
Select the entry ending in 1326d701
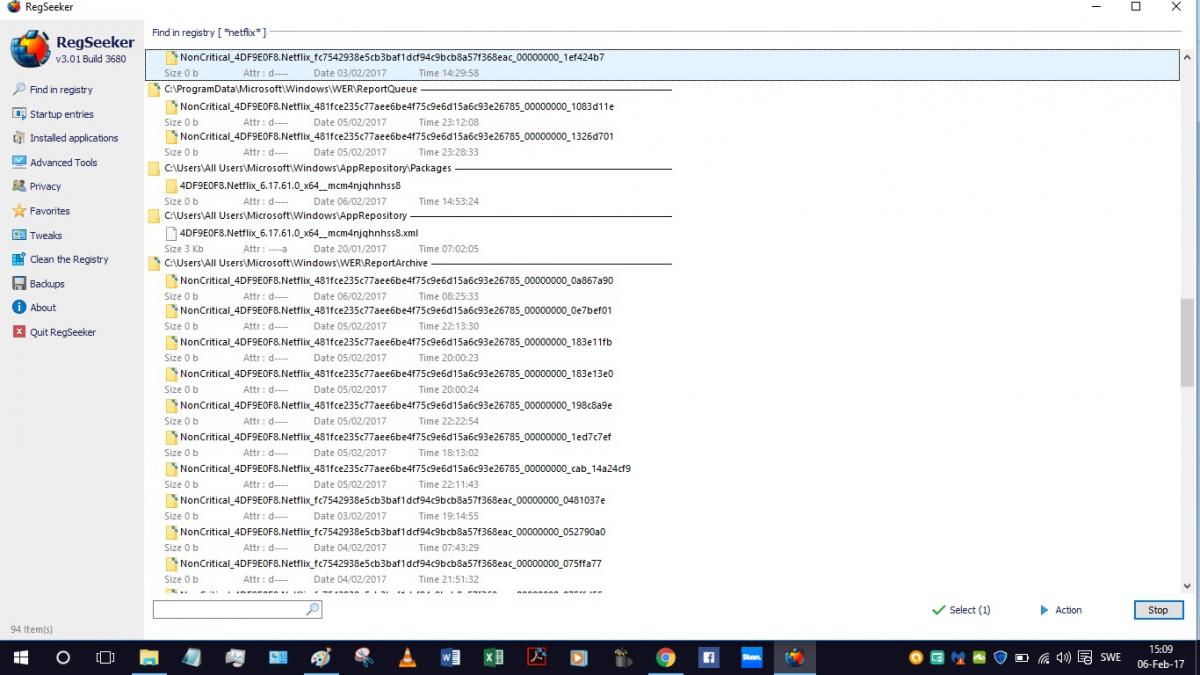click(x=397, y=137)
